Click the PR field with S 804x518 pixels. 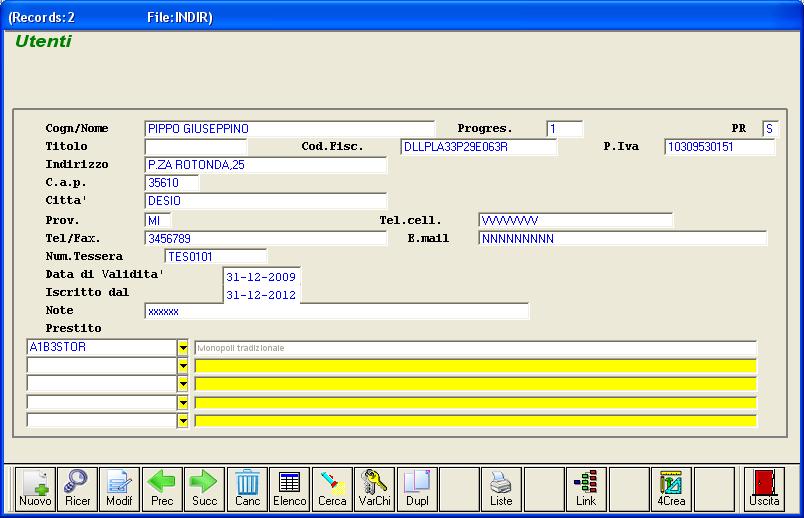(771, 129)
